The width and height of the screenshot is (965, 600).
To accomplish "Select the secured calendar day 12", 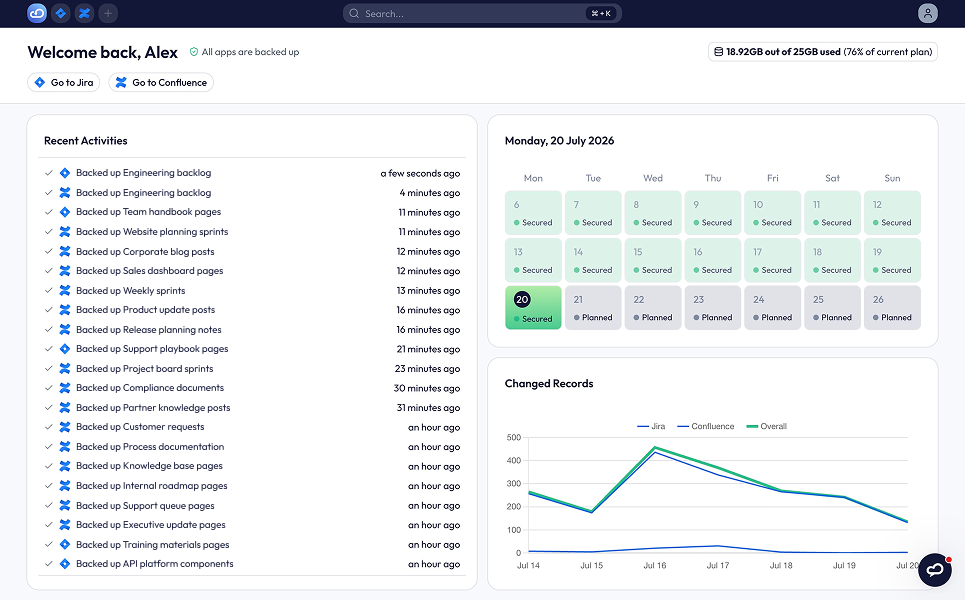I will [x=892, y=213].
